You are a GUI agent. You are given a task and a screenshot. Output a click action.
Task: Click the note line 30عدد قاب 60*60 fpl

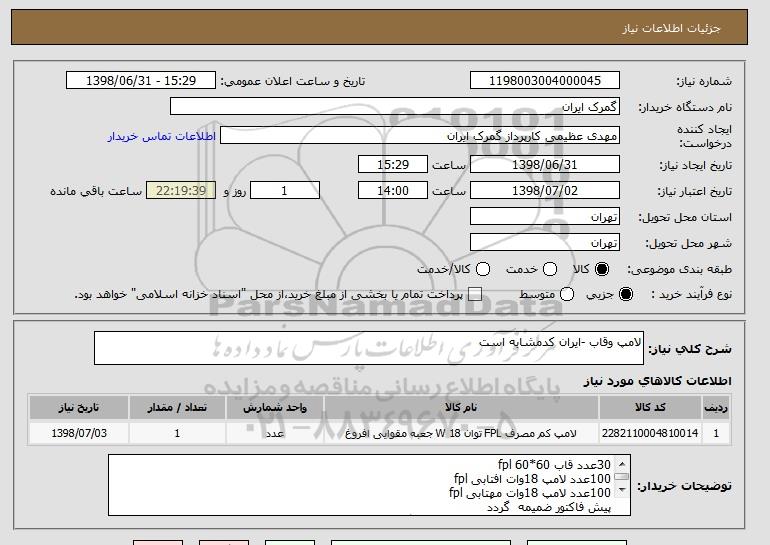[x=554, y=464]
